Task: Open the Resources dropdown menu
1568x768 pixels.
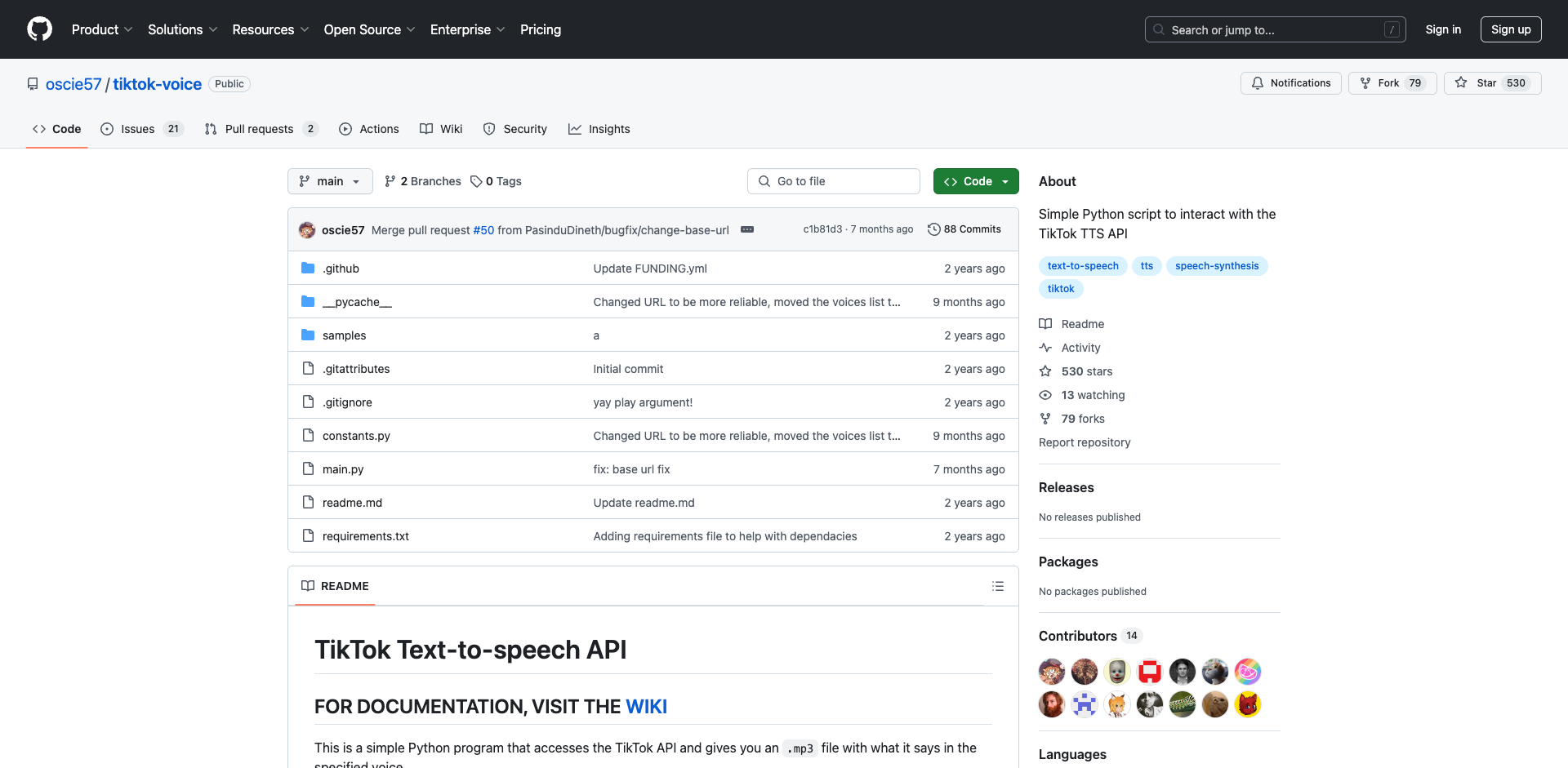Action: pyautogui.click(x=270, y=29)
